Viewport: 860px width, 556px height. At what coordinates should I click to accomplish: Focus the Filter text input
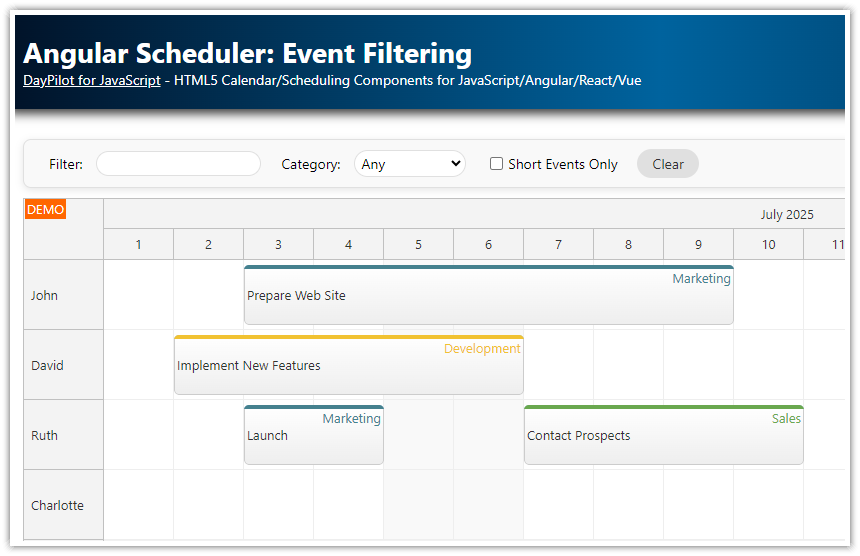pyautogui.click(x=178, y=164)
